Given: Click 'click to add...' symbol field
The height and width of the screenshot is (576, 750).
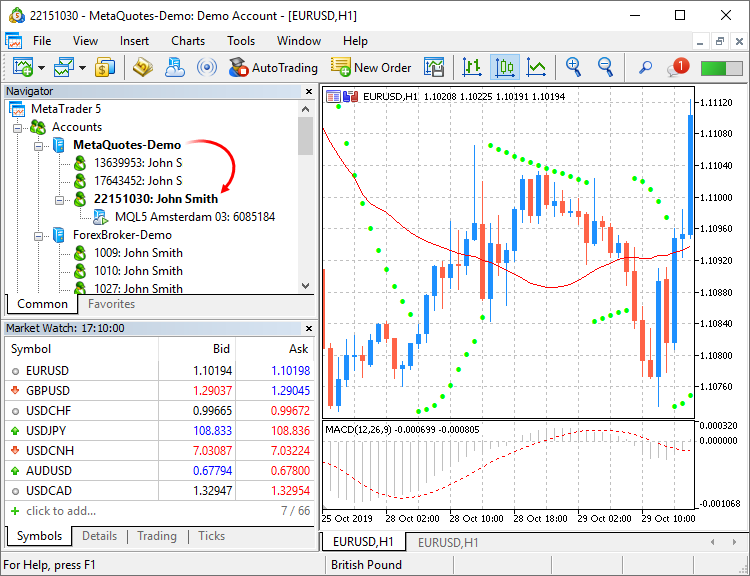Looking at the screenshot, I should [61, 511].
